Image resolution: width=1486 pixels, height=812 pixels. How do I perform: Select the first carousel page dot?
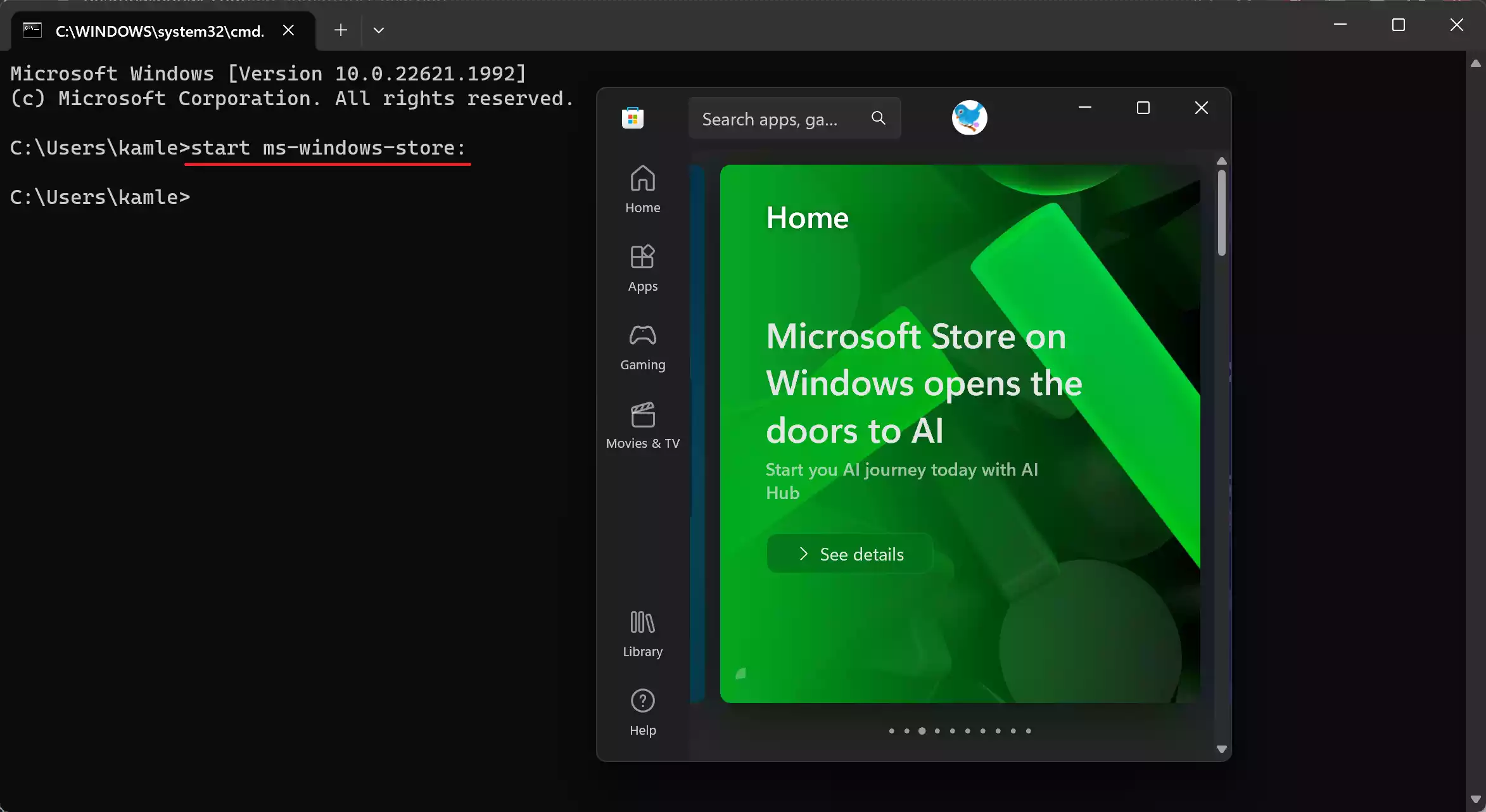[x=891, y=731]
